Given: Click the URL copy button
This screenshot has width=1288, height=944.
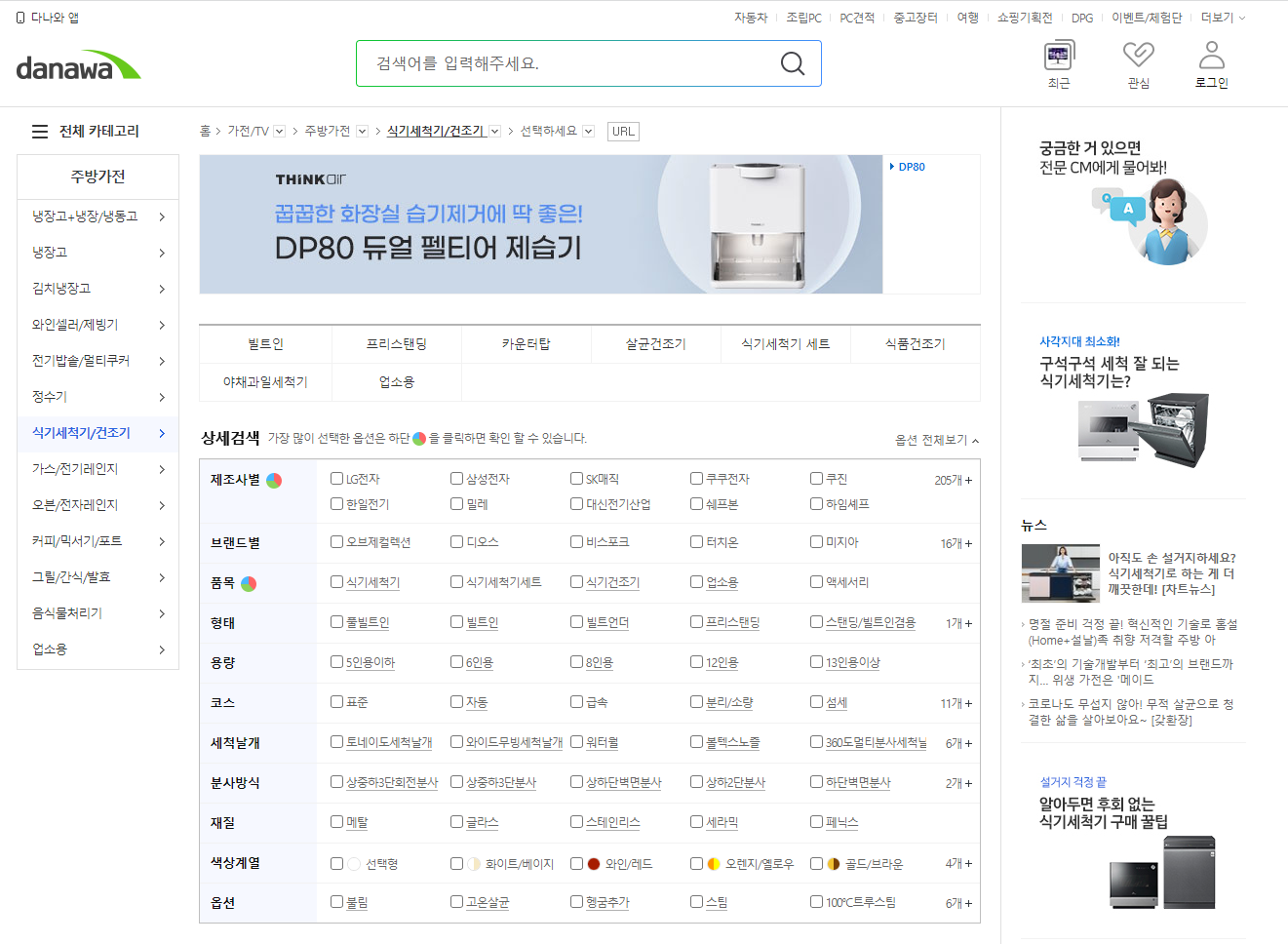Looking at the screenshot, I should [623, 132].
